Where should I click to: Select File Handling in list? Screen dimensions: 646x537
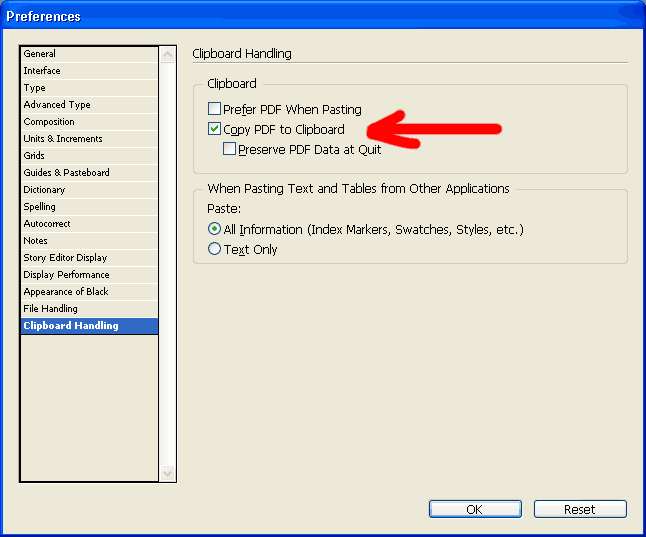tap(89, 309)
